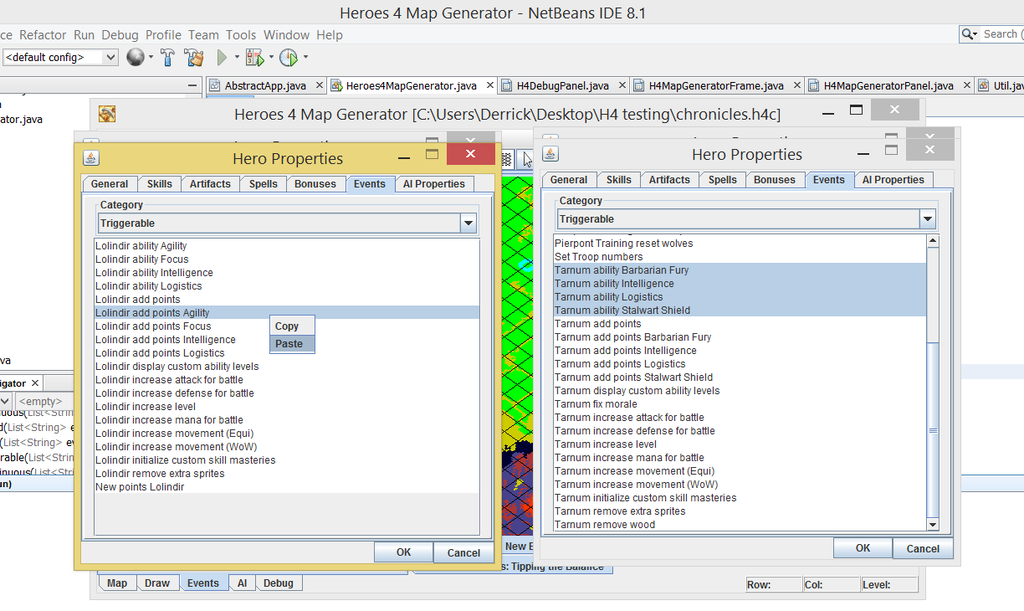Image resolution: width=1024 pixels, height=611 pixels.
Task: Click Cancel in Tarnum Hero Properties dialog
Action: click(923, 549)
